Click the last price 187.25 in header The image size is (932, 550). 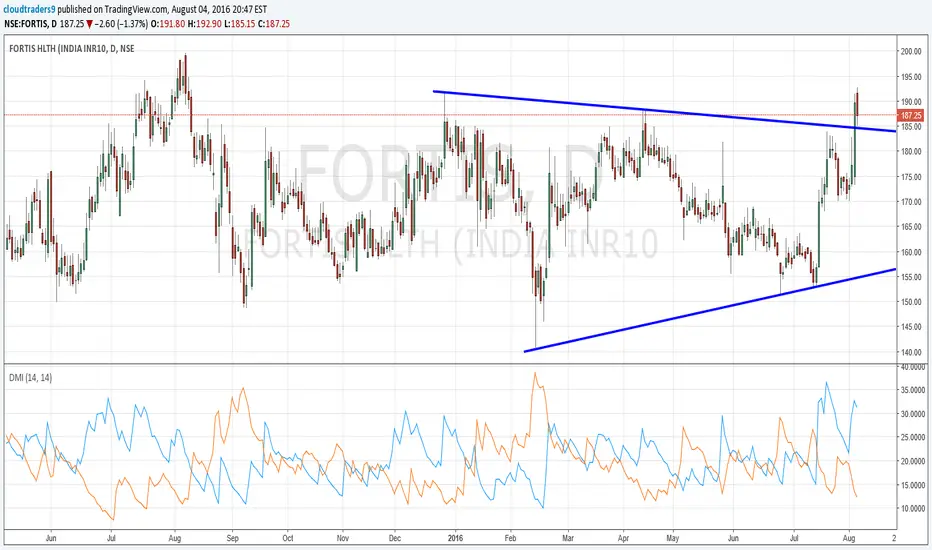tap(72, 24)
